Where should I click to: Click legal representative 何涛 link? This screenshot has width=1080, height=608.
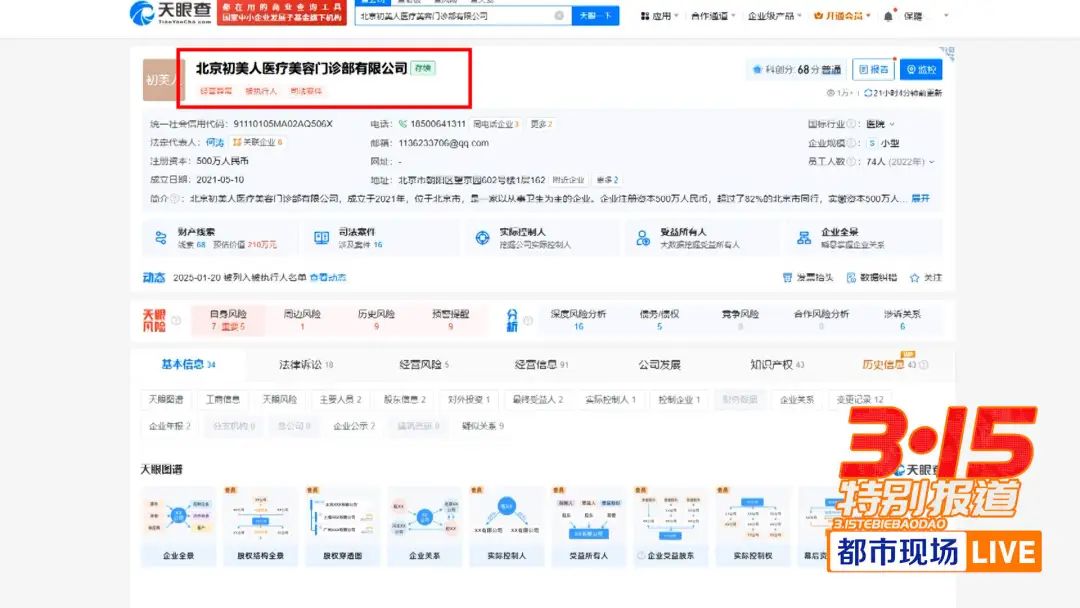click(215, 143)
